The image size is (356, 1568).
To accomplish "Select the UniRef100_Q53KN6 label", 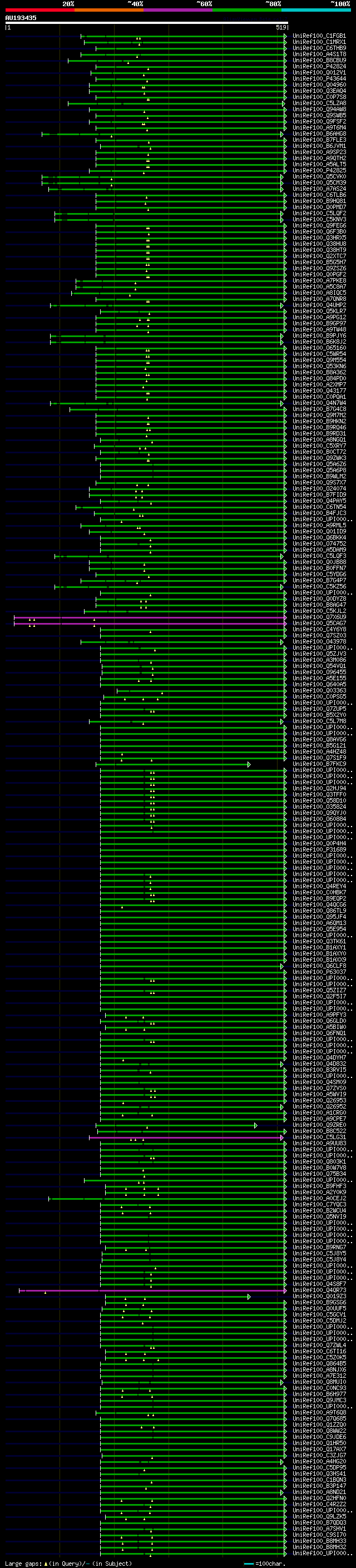I will (319, 367).
